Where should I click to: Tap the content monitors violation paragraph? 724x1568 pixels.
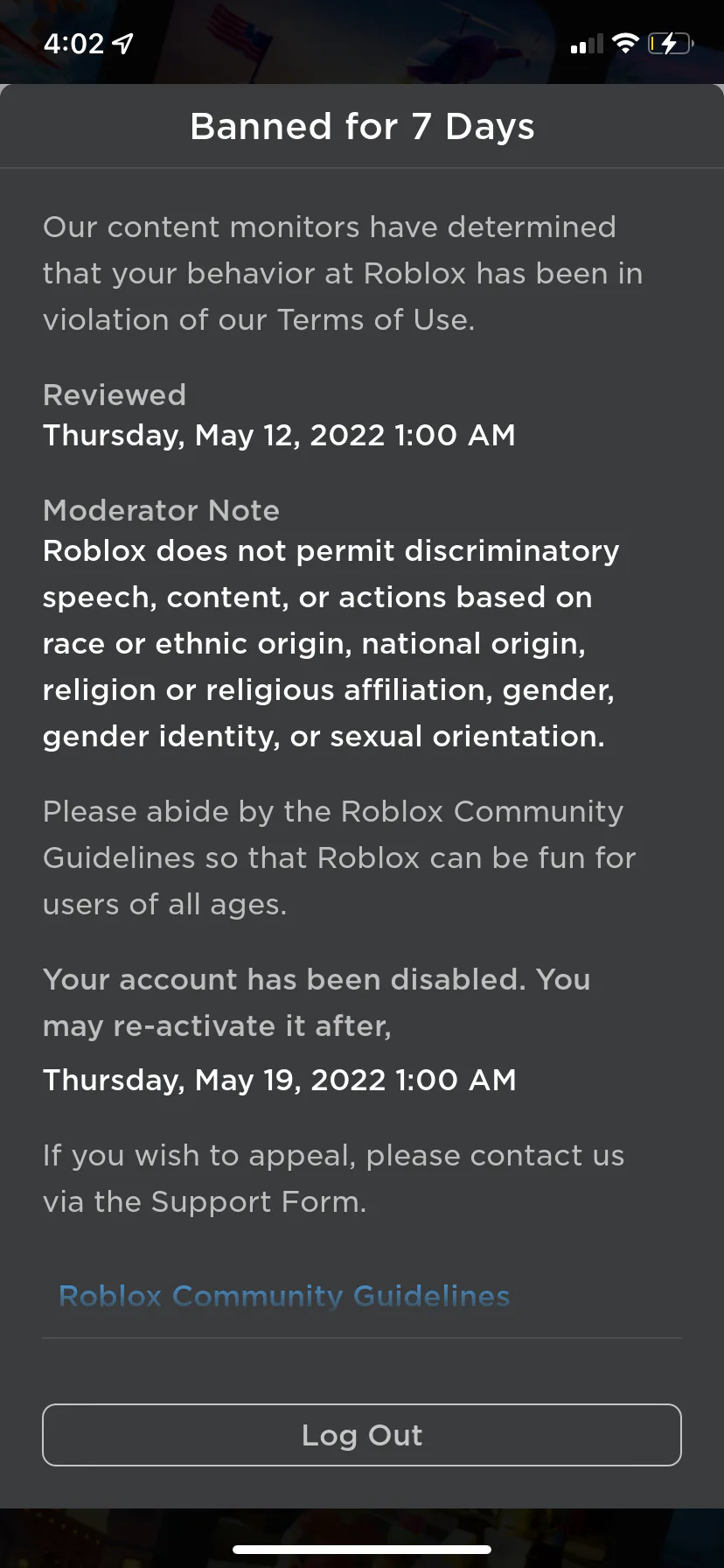click(x=343, y=273)
